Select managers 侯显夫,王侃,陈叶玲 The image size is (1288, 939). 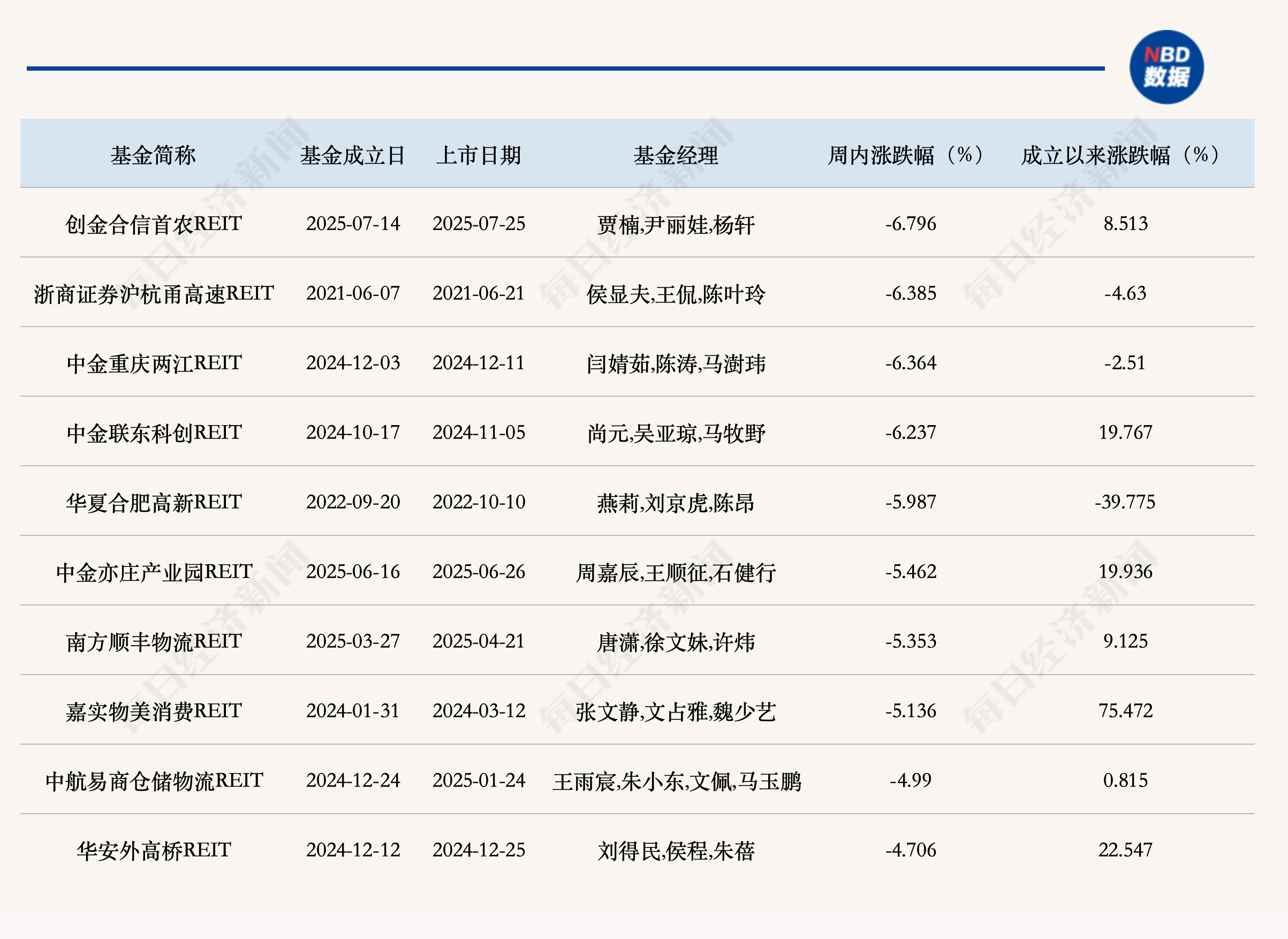point(676,294)
